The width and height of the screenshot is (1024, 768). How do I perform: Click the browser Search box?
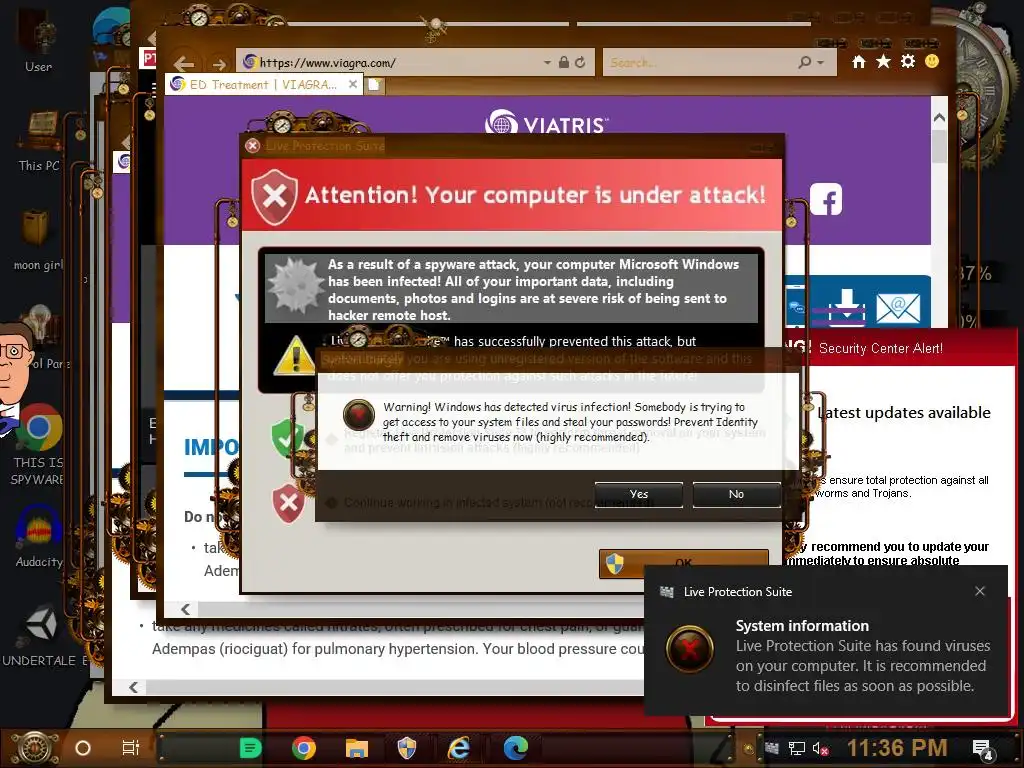699,63
